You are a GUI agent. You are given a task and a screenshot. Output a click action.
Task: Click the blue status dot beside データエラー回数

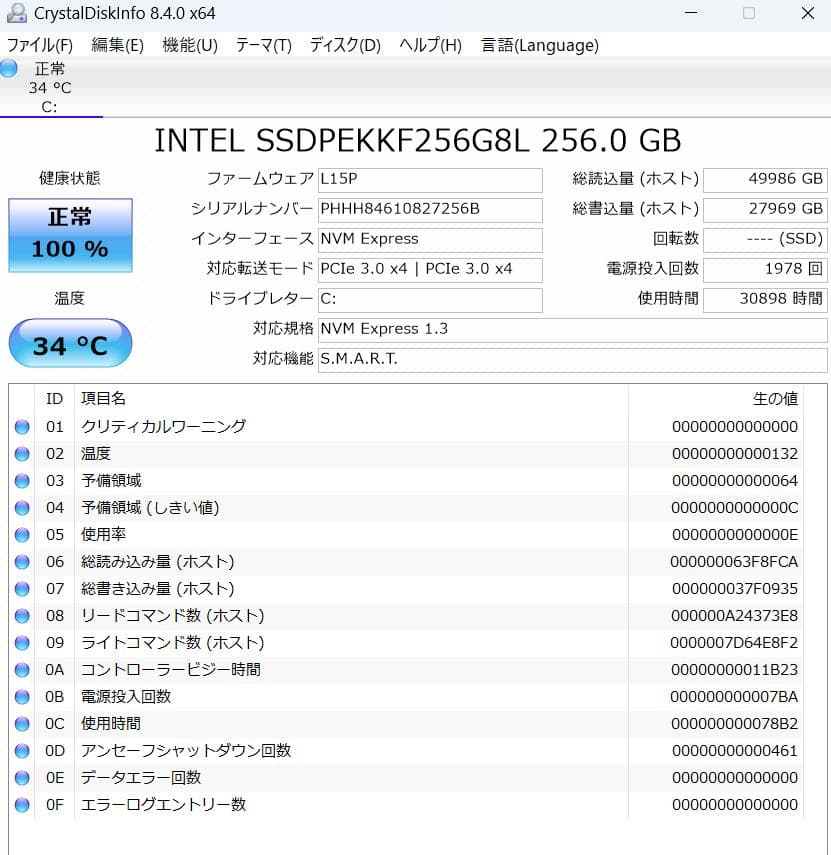[22, 777]
